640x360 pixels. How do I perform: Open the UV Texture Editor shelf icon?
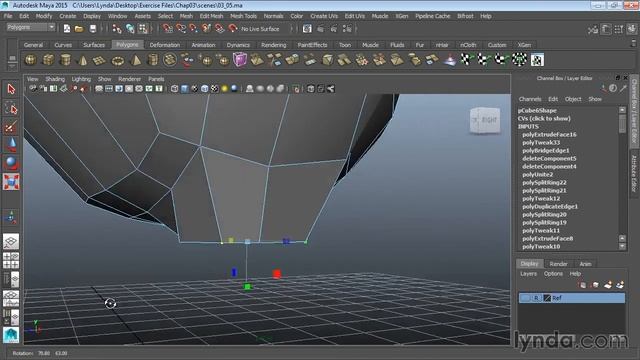coord(537,60)
